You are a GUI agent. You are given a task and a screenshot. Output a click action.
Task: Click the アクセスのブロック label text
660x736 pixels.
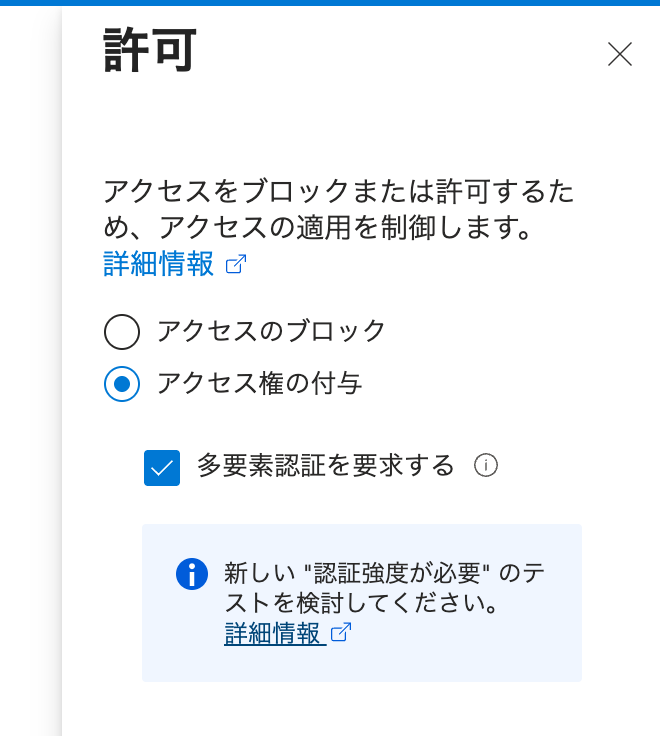pyautogui.click(x=271, y=331)
